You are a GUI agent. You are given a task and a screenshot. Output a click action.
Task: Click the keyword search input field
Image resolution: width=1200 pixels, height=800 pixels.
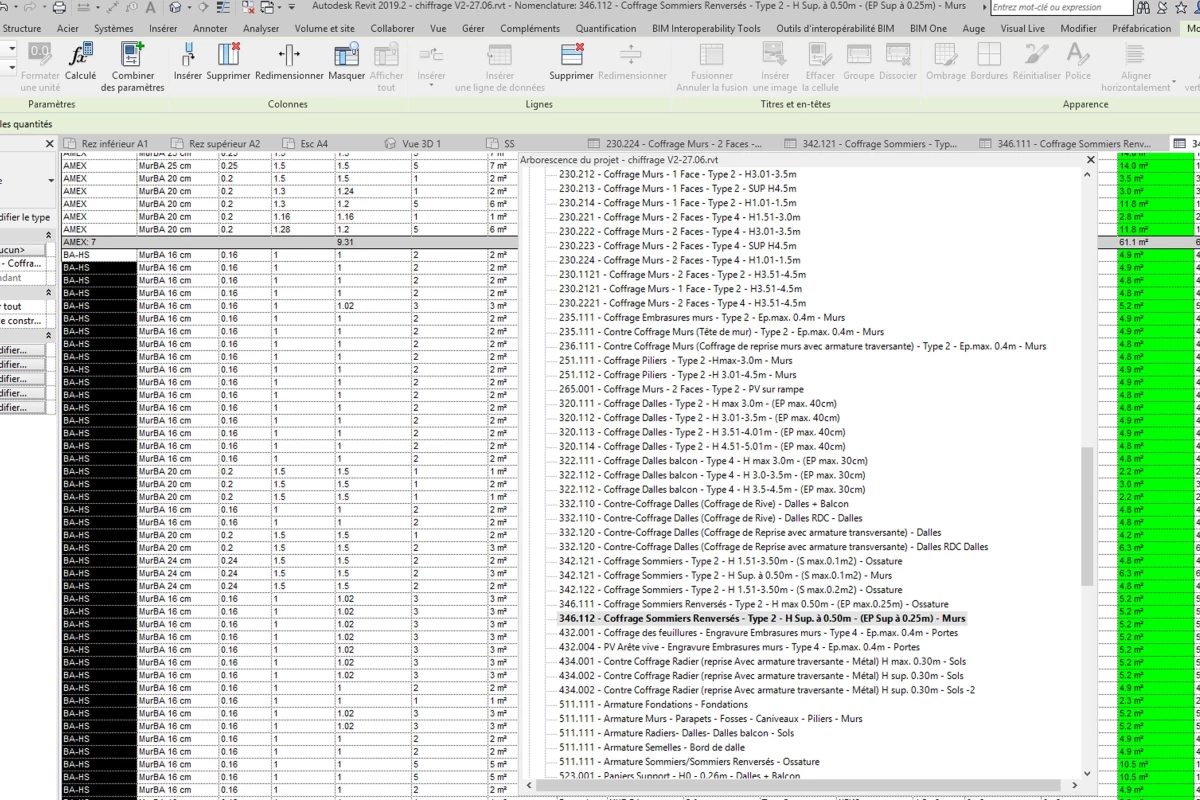[1061, 8]
